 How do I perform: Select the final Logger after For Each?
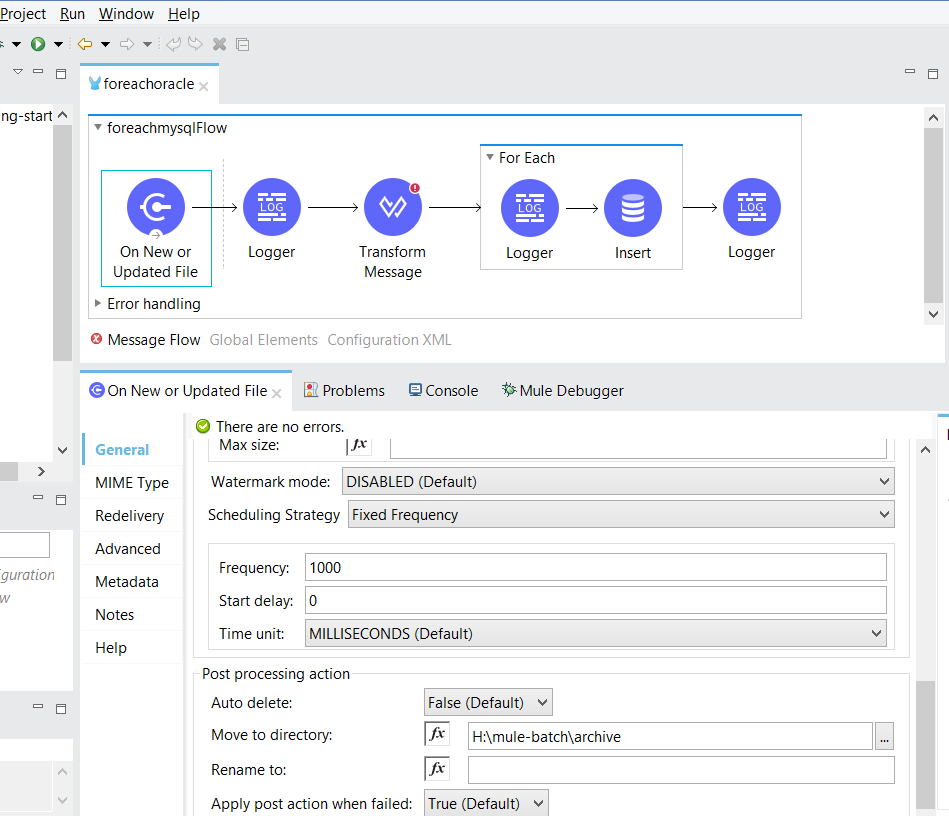click(751, 207)
